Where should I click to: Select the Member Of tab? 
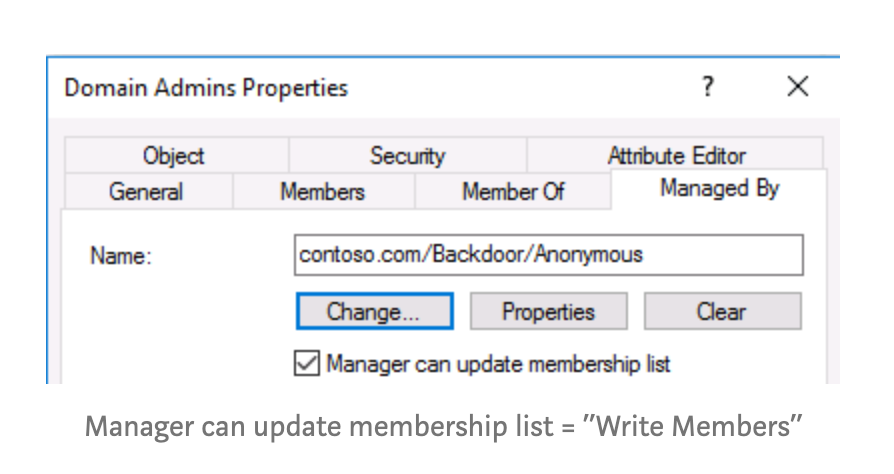click(513, 191)
